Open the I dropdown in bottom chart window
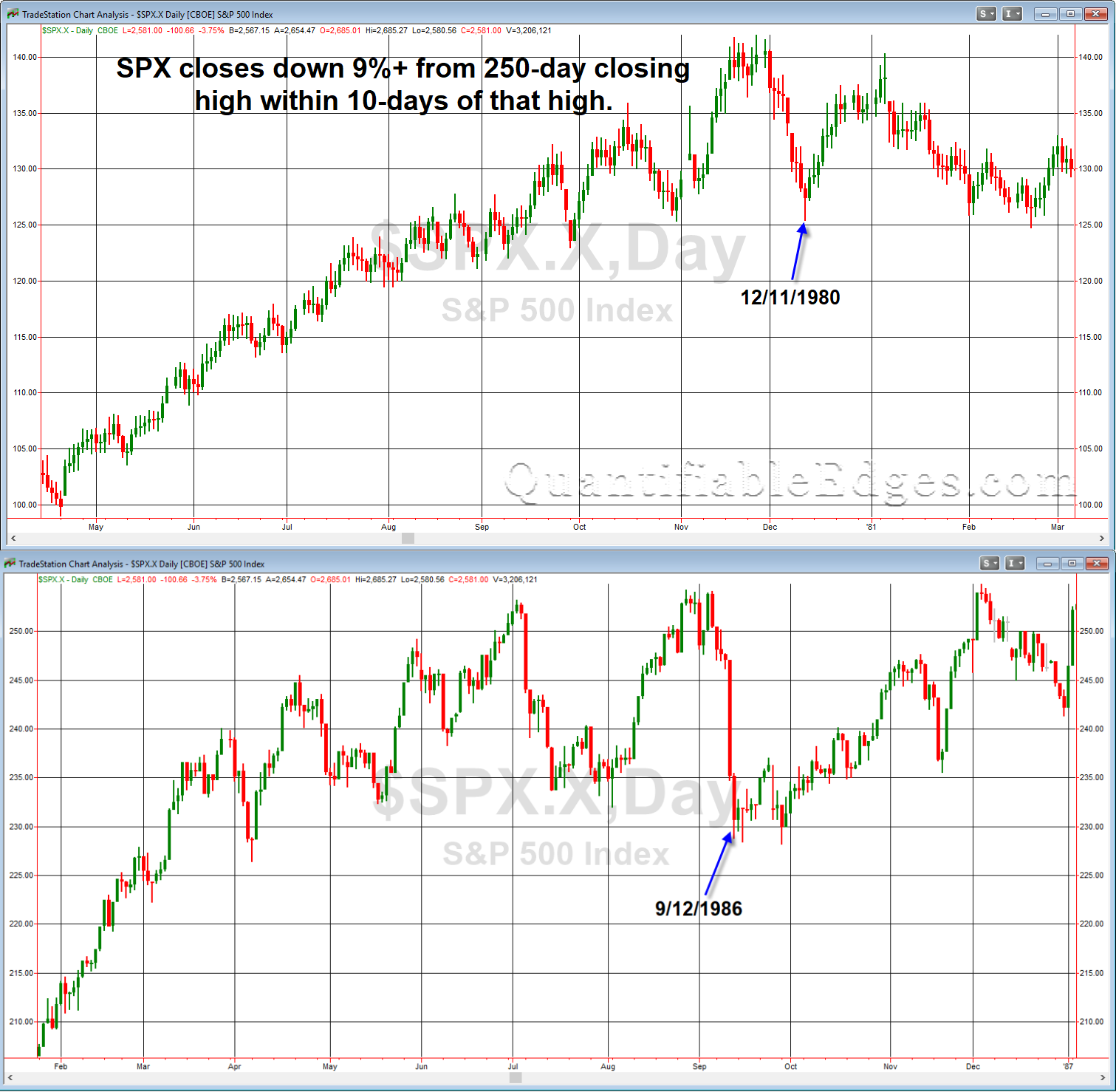The image size is (1116, 1092). click(x=1016, y=564)
